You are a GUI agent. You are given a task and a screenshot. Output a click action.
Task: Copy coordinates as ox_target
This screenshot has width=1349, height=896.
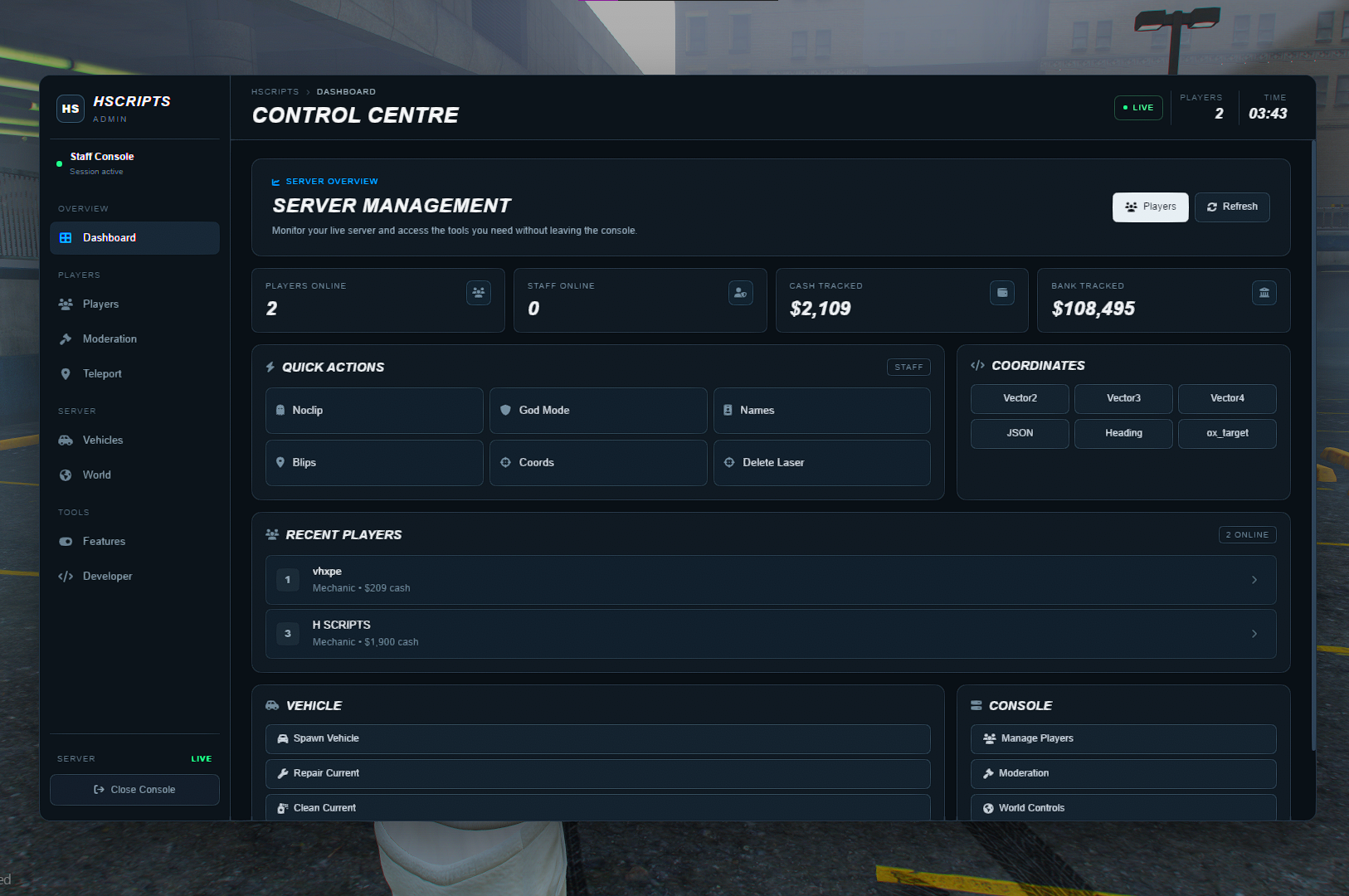[1227, 434]
